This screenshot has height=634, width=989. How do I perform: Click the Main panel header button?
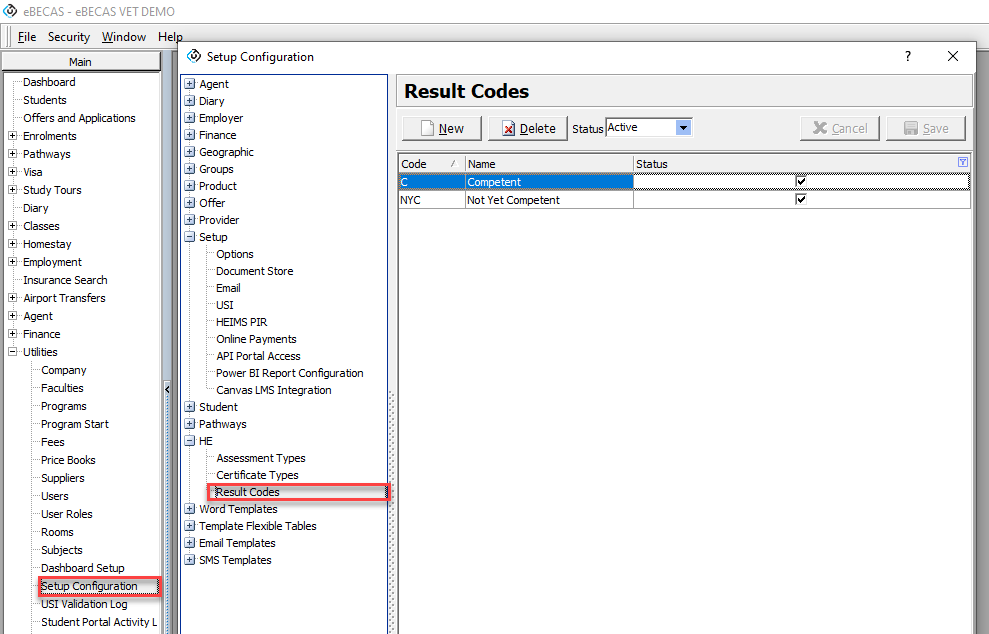click(x=80, y=62)
